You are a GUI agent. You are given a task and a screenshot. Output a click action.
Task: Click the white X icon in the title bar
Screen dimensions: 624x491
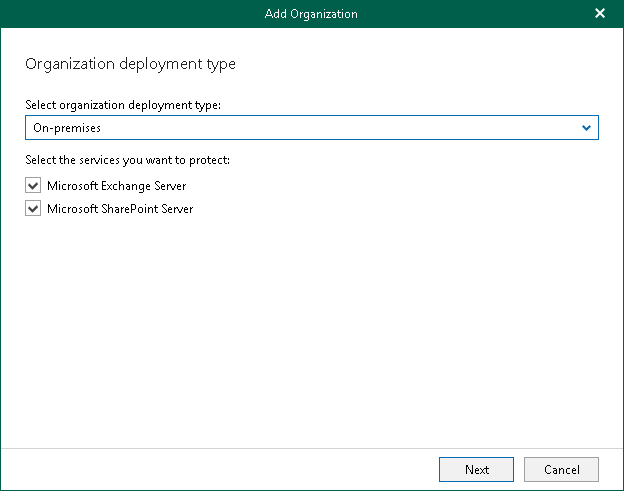(599, 13)
